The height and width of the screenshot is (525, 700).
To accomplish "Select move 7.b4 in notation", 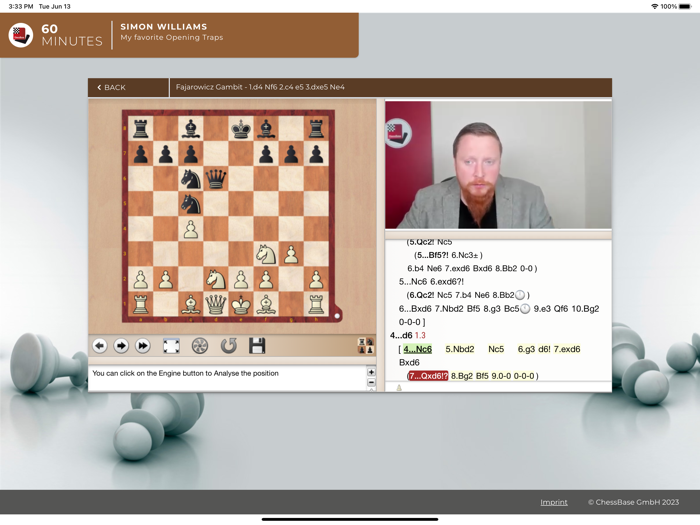I will click(463, 296).
